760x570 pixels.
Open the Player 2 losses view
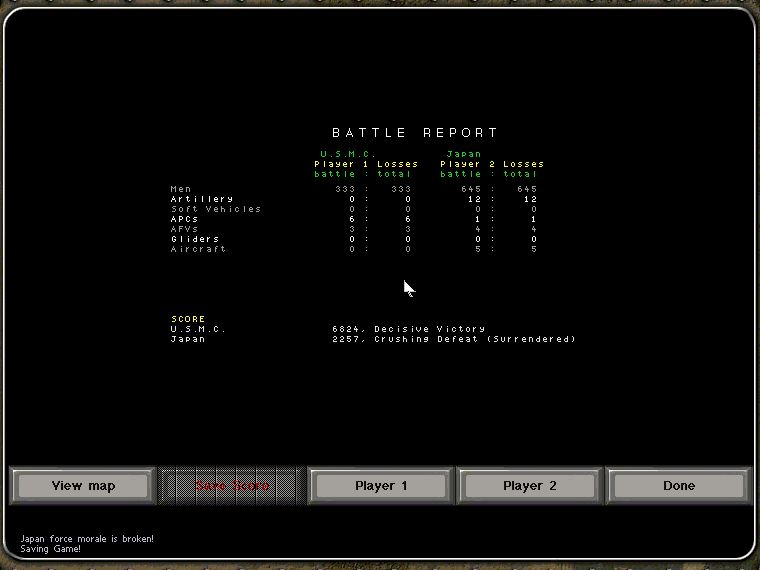[530, 486]
